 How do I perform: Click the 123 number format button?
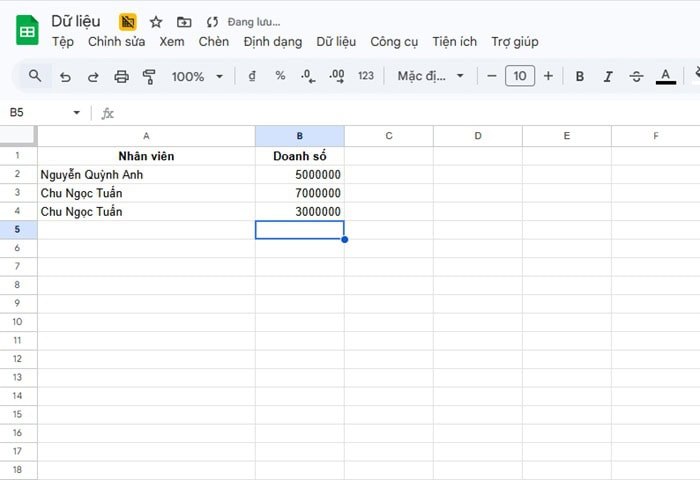pyautogui.click(x=365, y=76)
